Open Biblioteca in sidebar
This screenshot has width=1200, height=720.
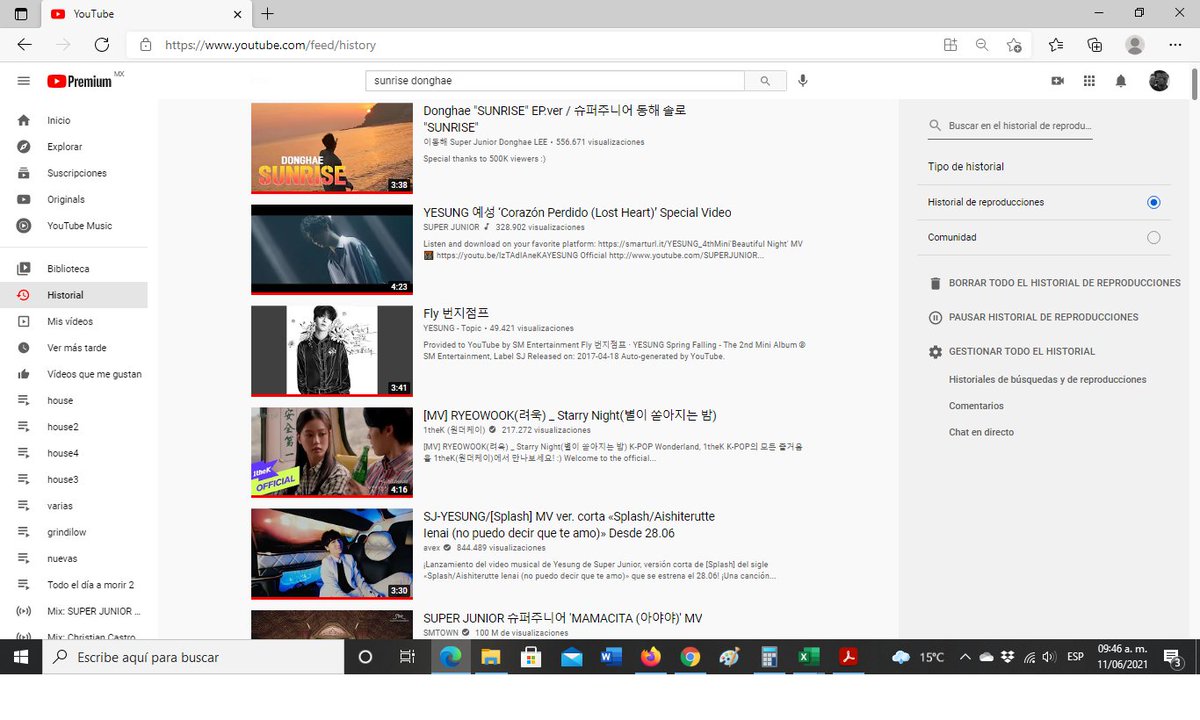74,269
